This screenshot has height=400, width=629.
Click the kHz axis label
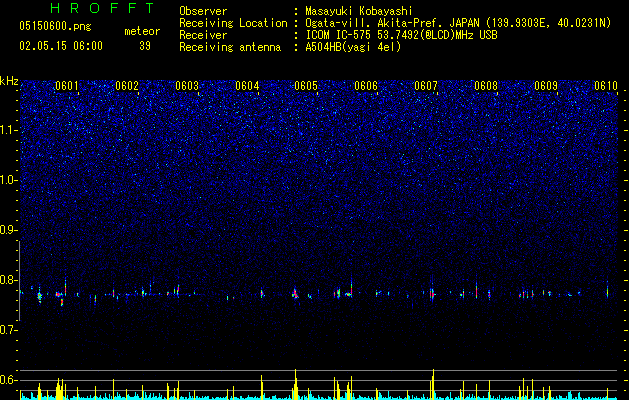[9, 81]
